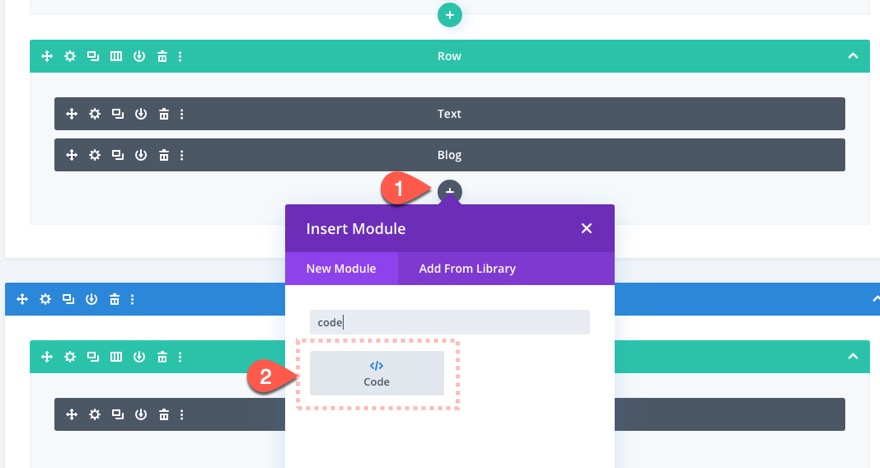Duplicate the Blog module
880x468 pixels.
coord(118,156)
